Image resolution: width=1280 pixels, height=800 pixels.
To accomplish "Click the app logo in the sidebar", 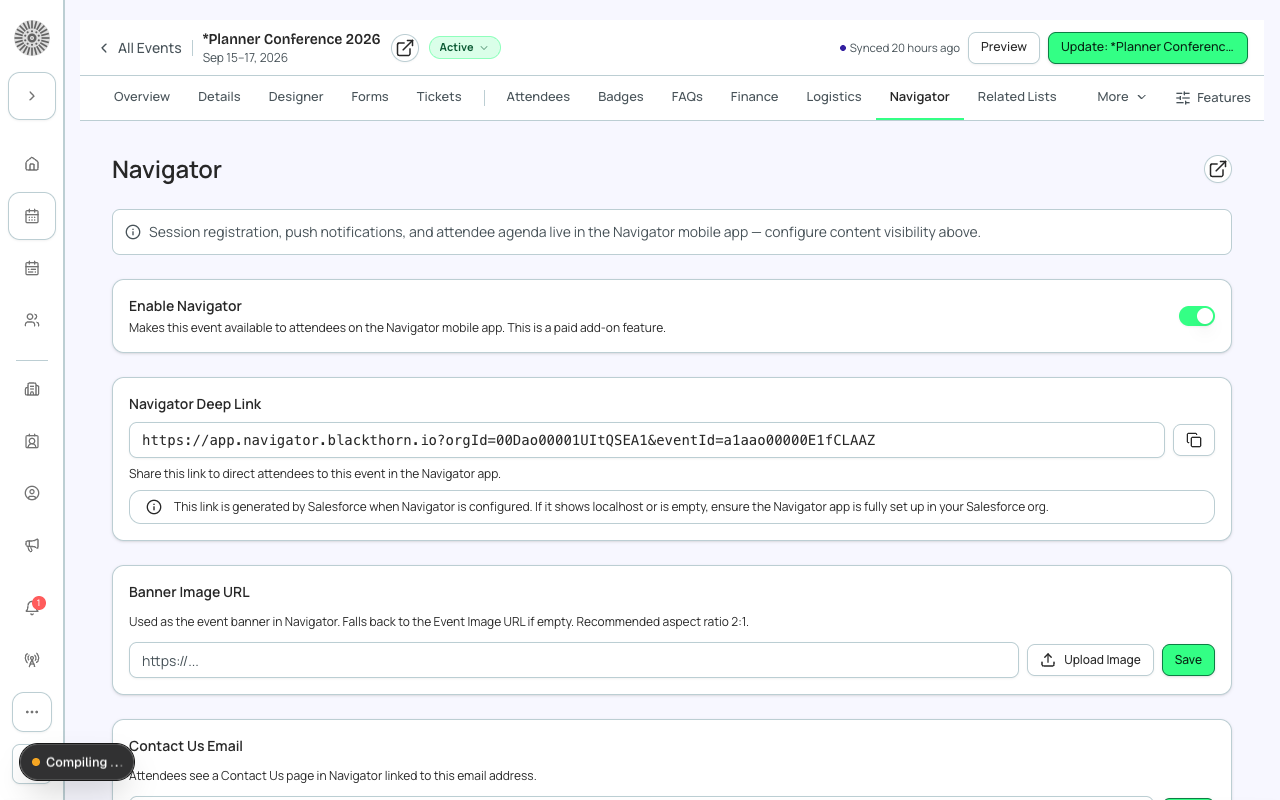I will (32, 38).
